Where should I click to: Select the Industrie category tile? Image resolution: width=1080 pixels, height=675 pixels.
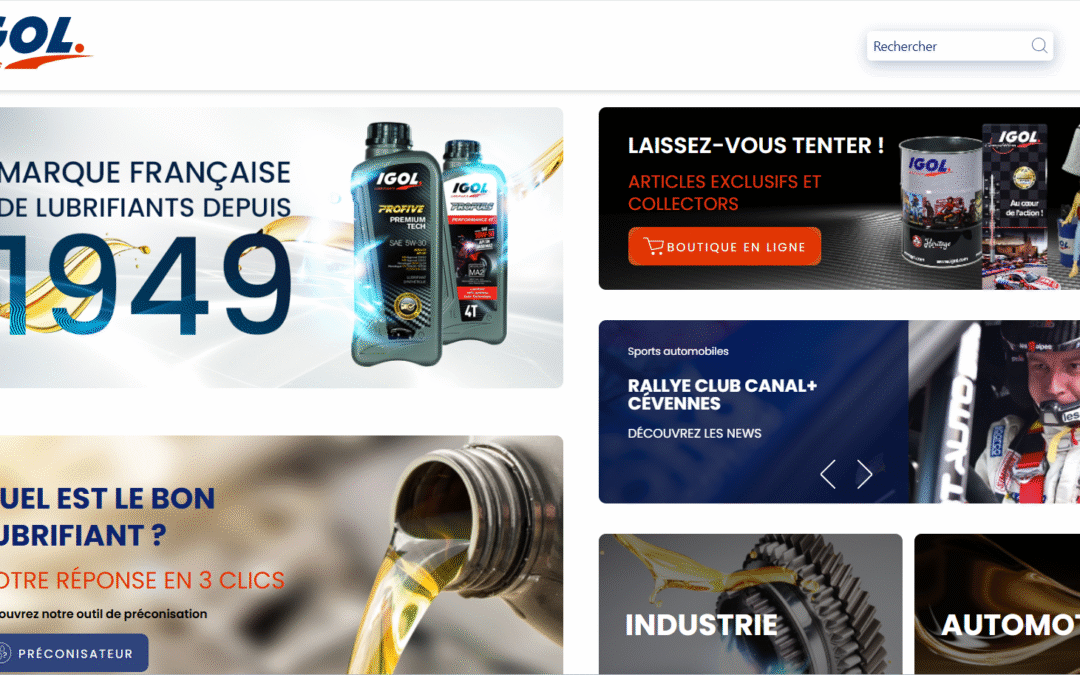click(750, 604)
